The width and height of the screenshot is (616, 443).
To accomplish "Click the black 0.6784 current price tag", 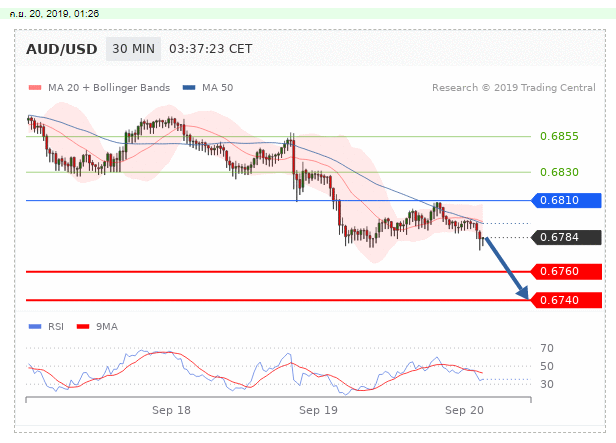I will click(566, 237).
